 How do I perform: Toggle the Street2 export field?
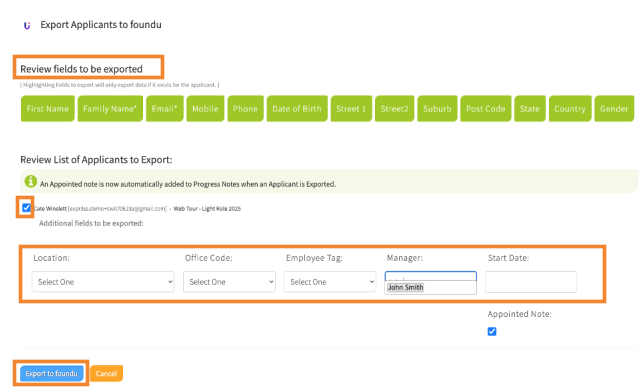[394, 109]
